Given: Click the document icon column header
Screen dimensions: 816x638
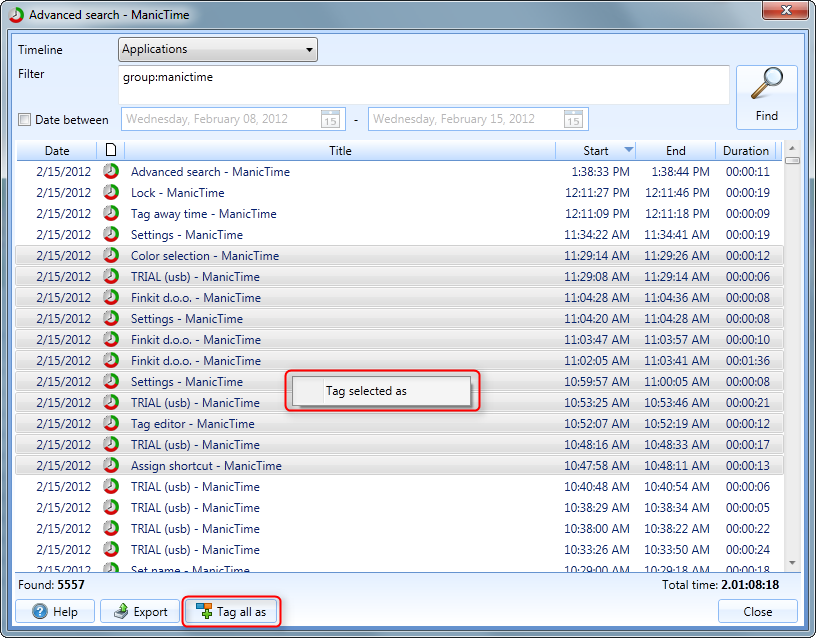Looking at the screenshot, I should (111, 150).
